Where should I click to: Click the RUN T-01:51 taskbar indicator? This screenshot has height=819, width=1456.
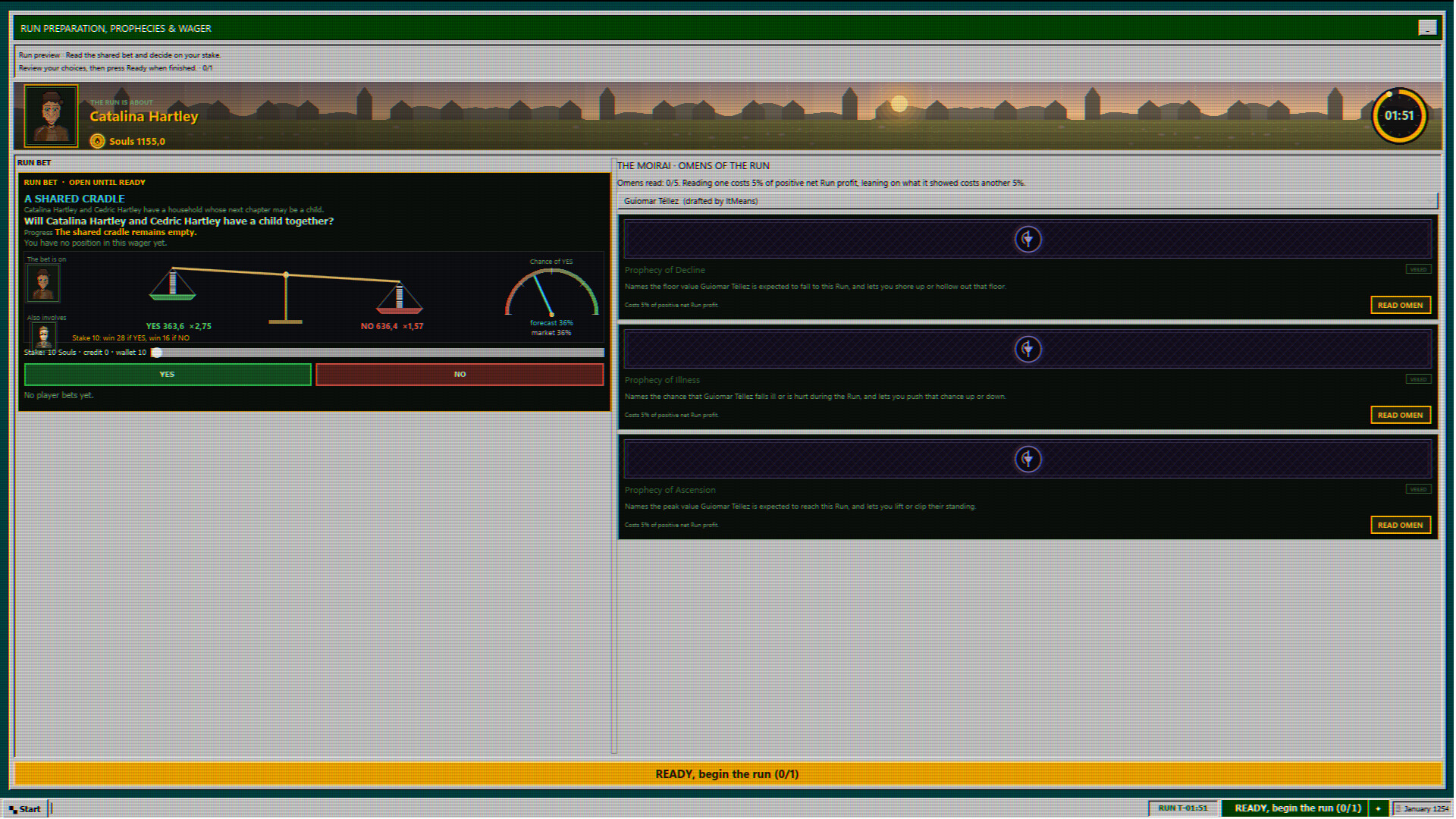coord(1182,808)
